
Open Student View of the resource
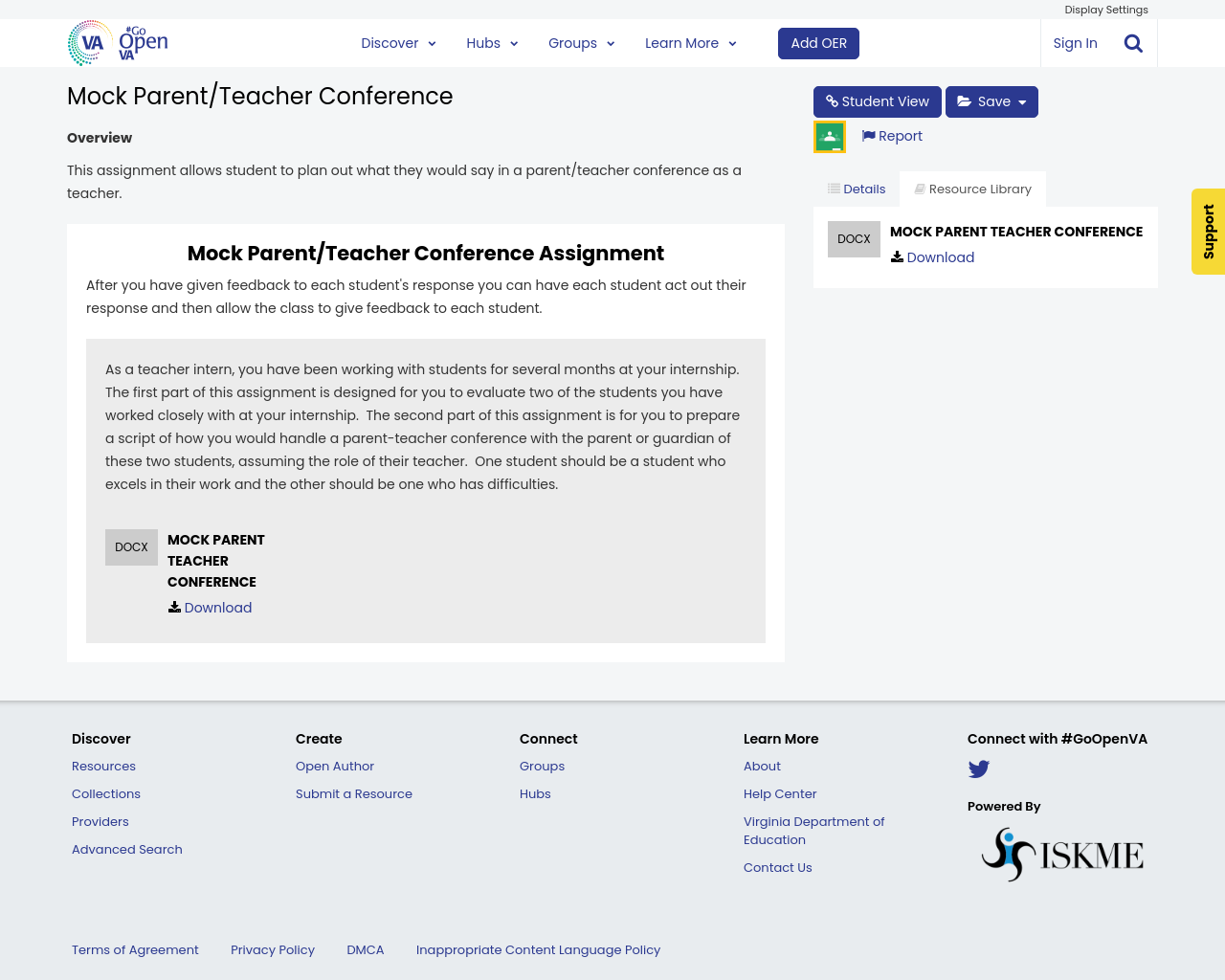coord(877,100)
